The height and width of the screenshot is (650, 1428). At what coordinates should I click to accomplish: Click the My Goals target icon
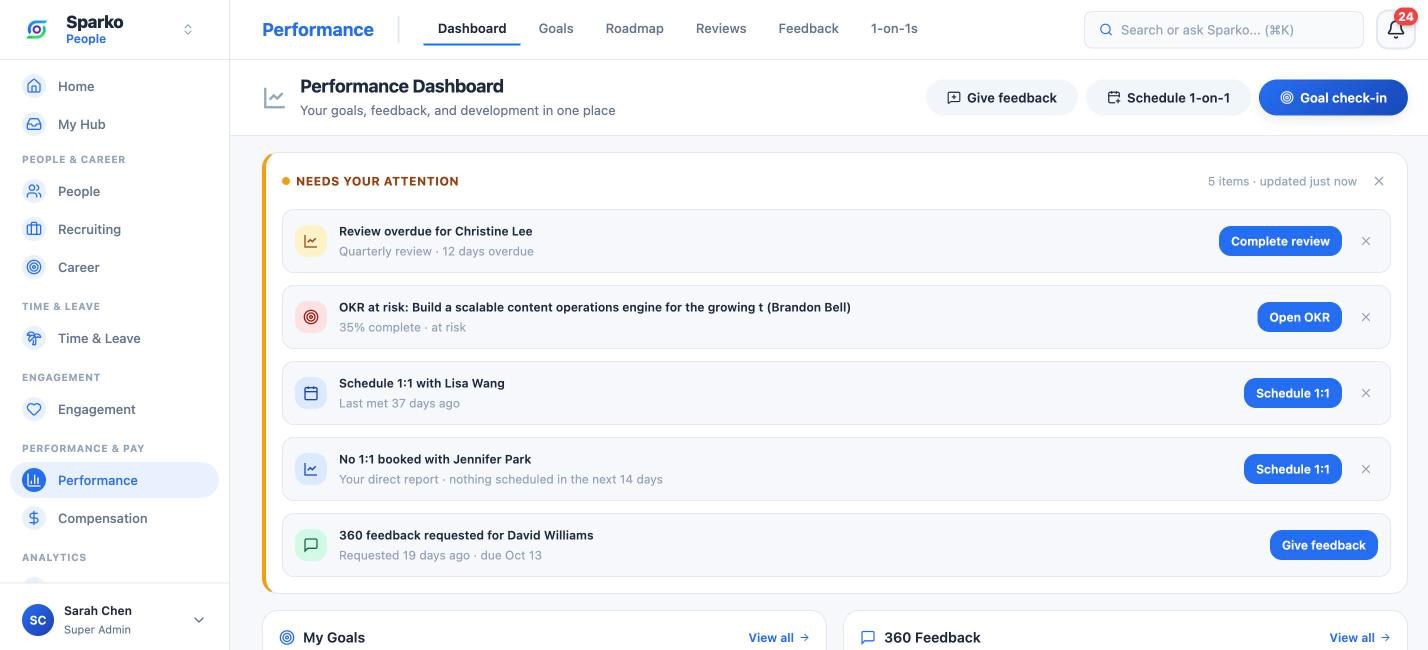(287, 637)
